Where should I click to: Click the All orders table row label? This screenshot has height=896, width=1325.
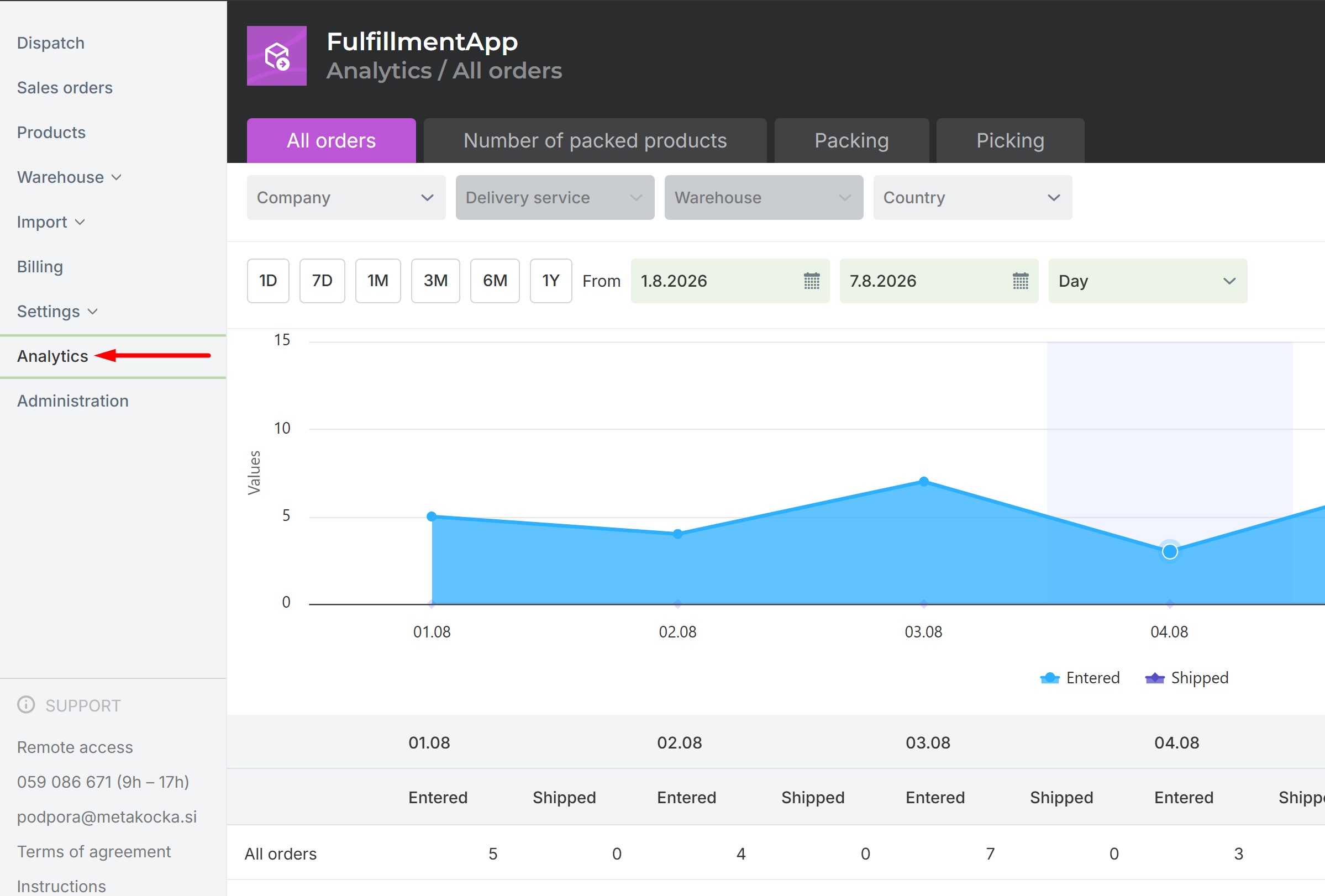coord(281,854)
